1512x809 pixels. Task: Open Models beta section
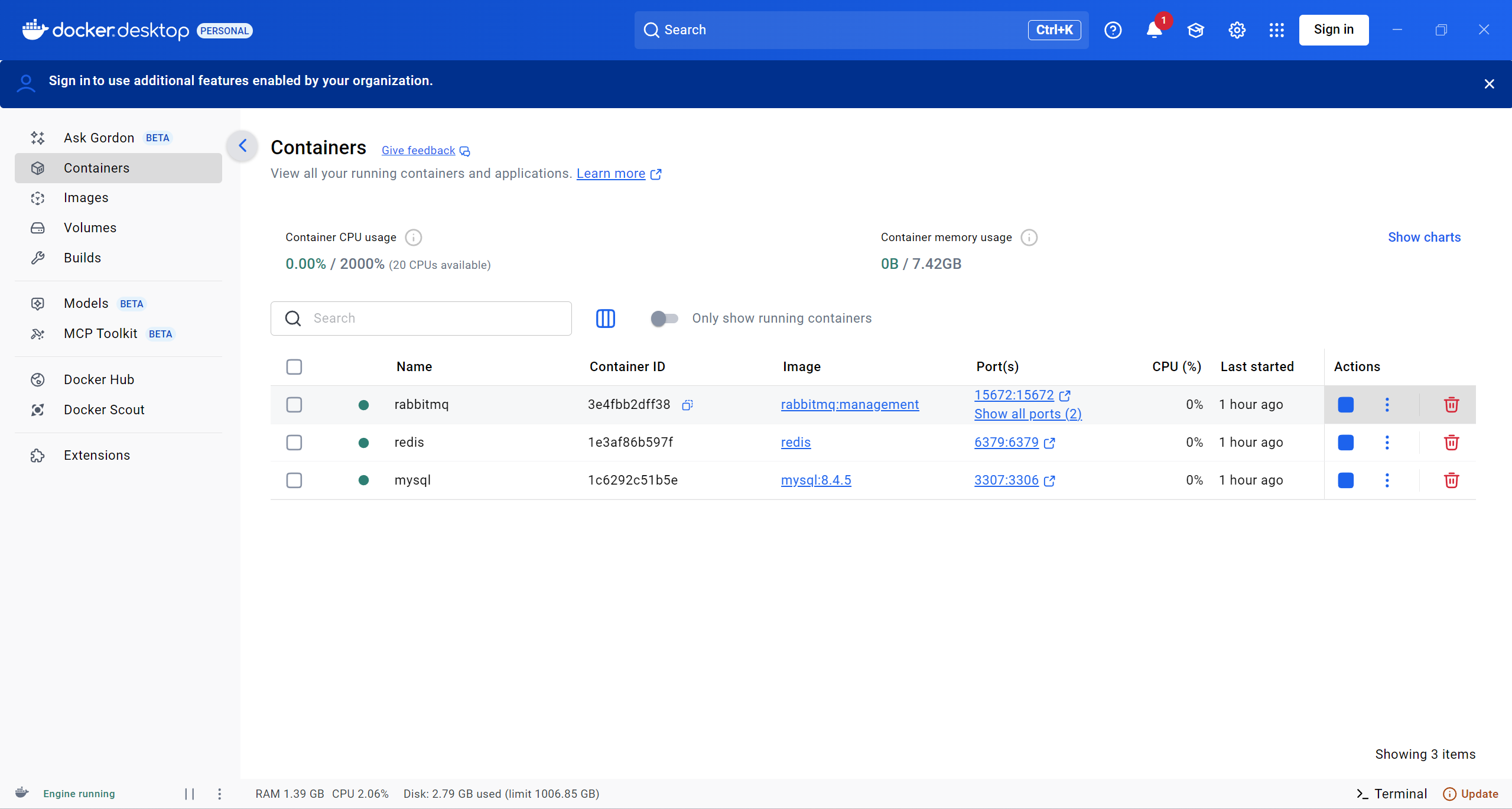118,304
